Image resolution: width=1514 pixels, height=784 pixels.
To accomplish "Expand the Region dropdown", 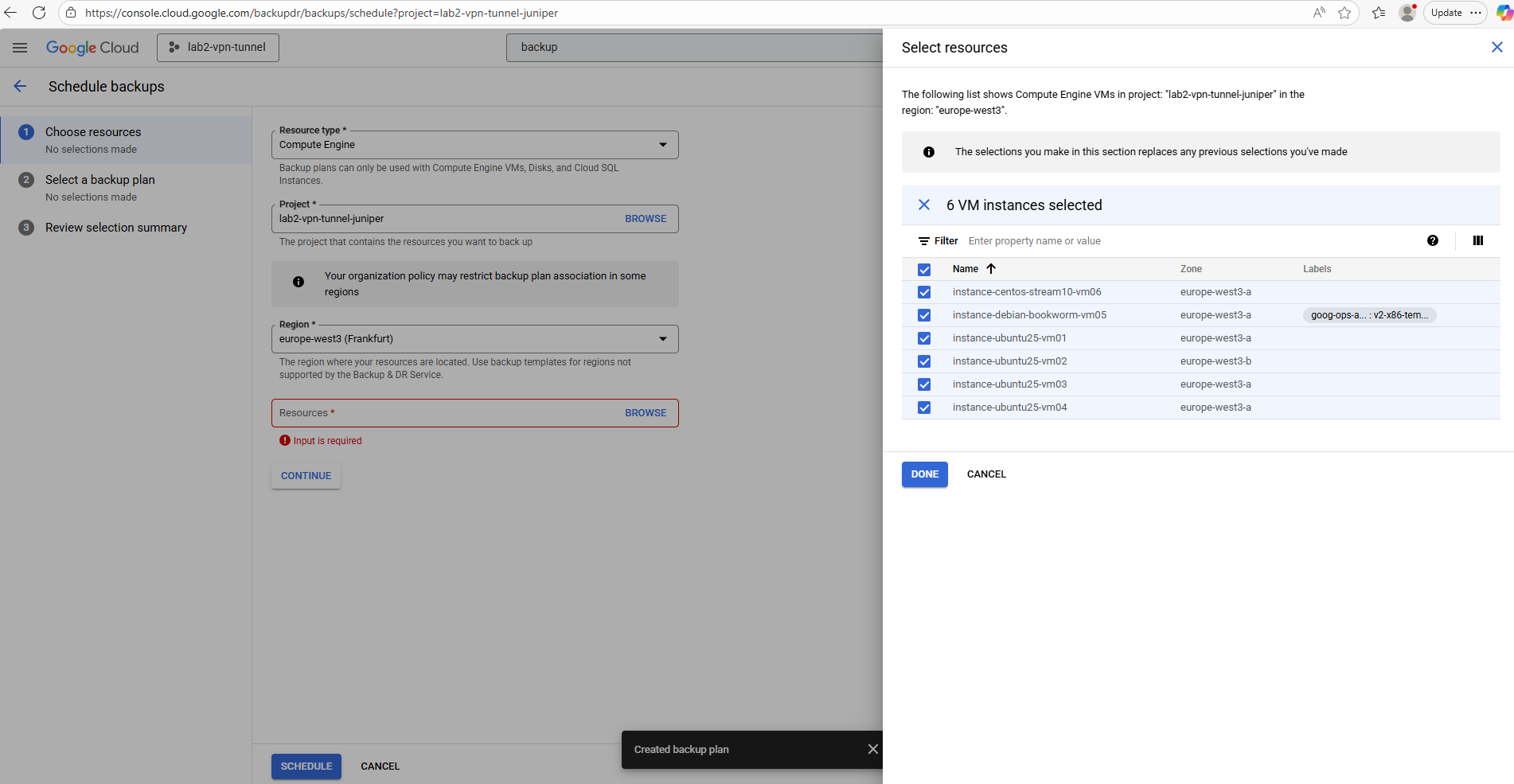I will (x=474, y=339).
